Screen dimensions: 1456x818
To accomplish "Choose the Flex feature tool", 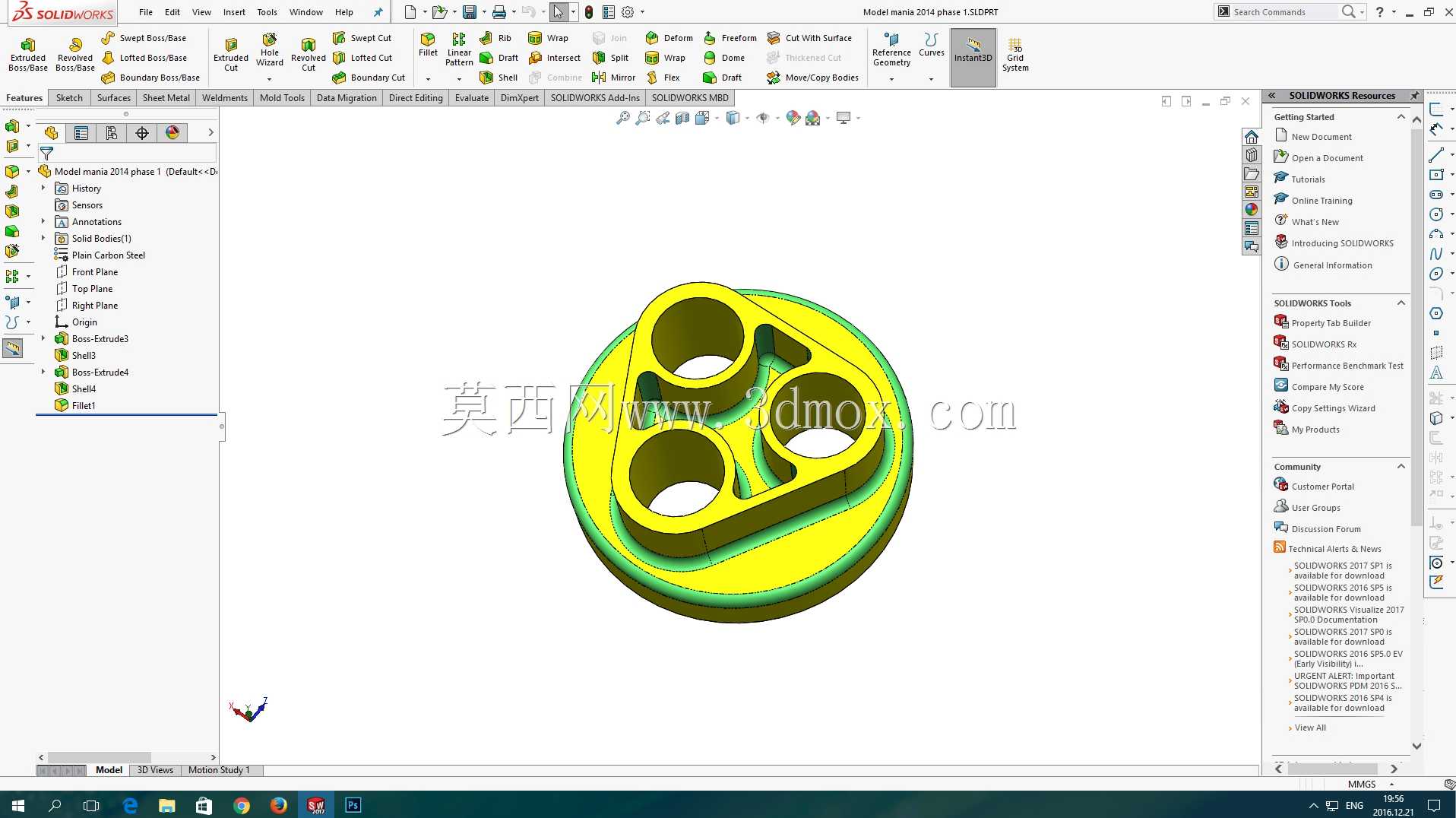I will [x=663, y=78].
